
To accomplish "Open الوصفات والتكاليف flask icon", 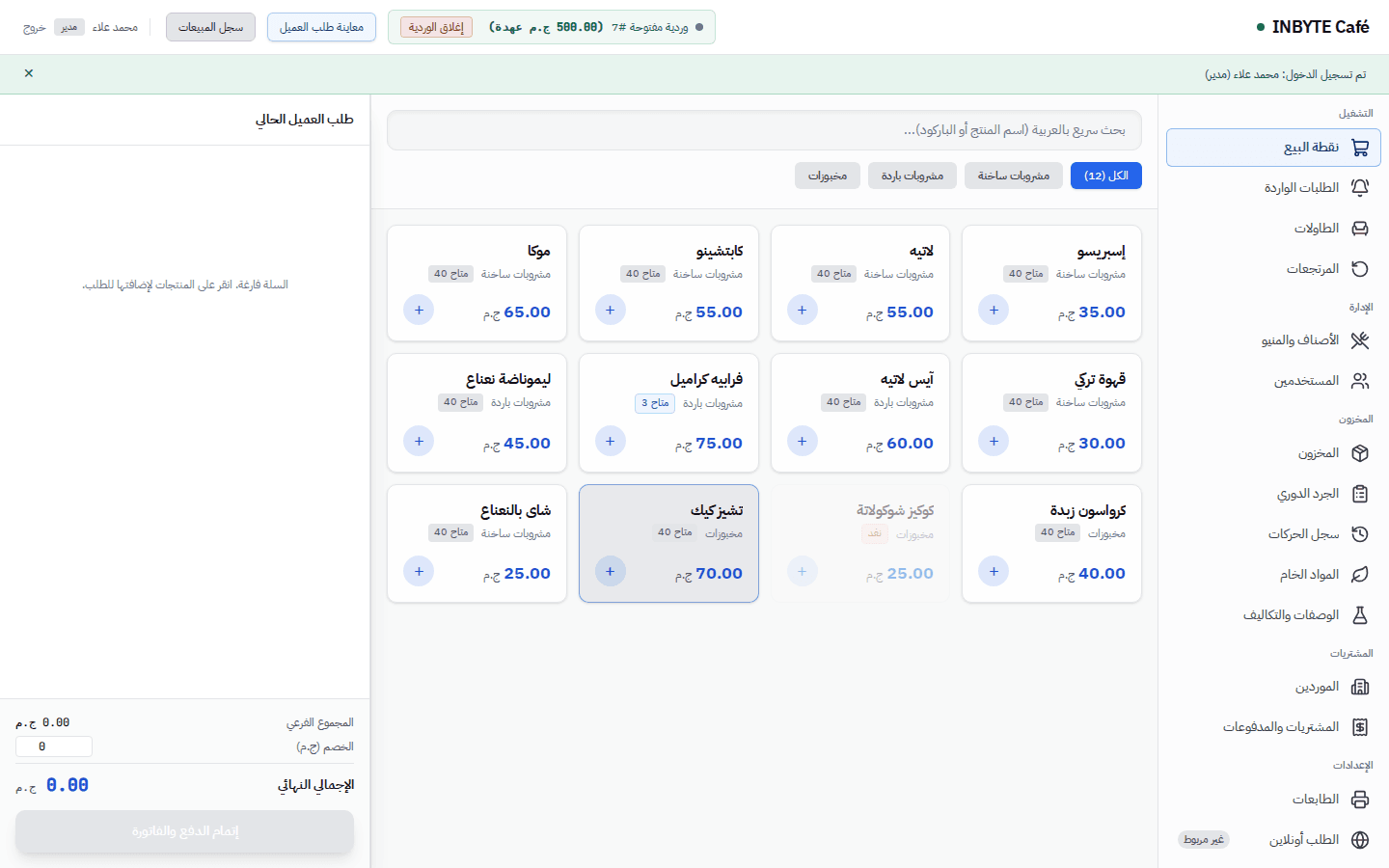I will [1360, 615].
